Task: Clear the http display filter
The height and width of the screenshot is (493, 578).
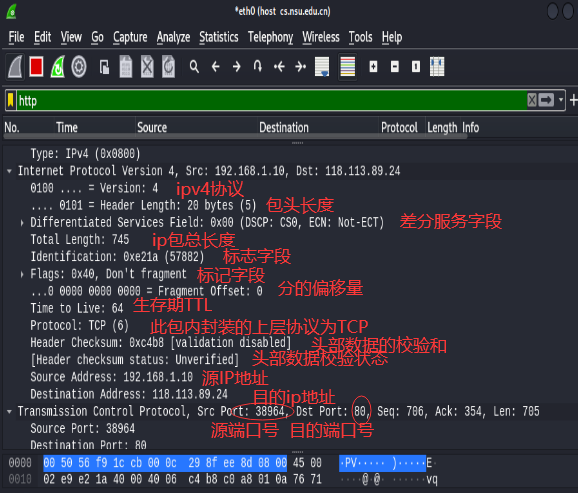Action: (x=532, y=100)
